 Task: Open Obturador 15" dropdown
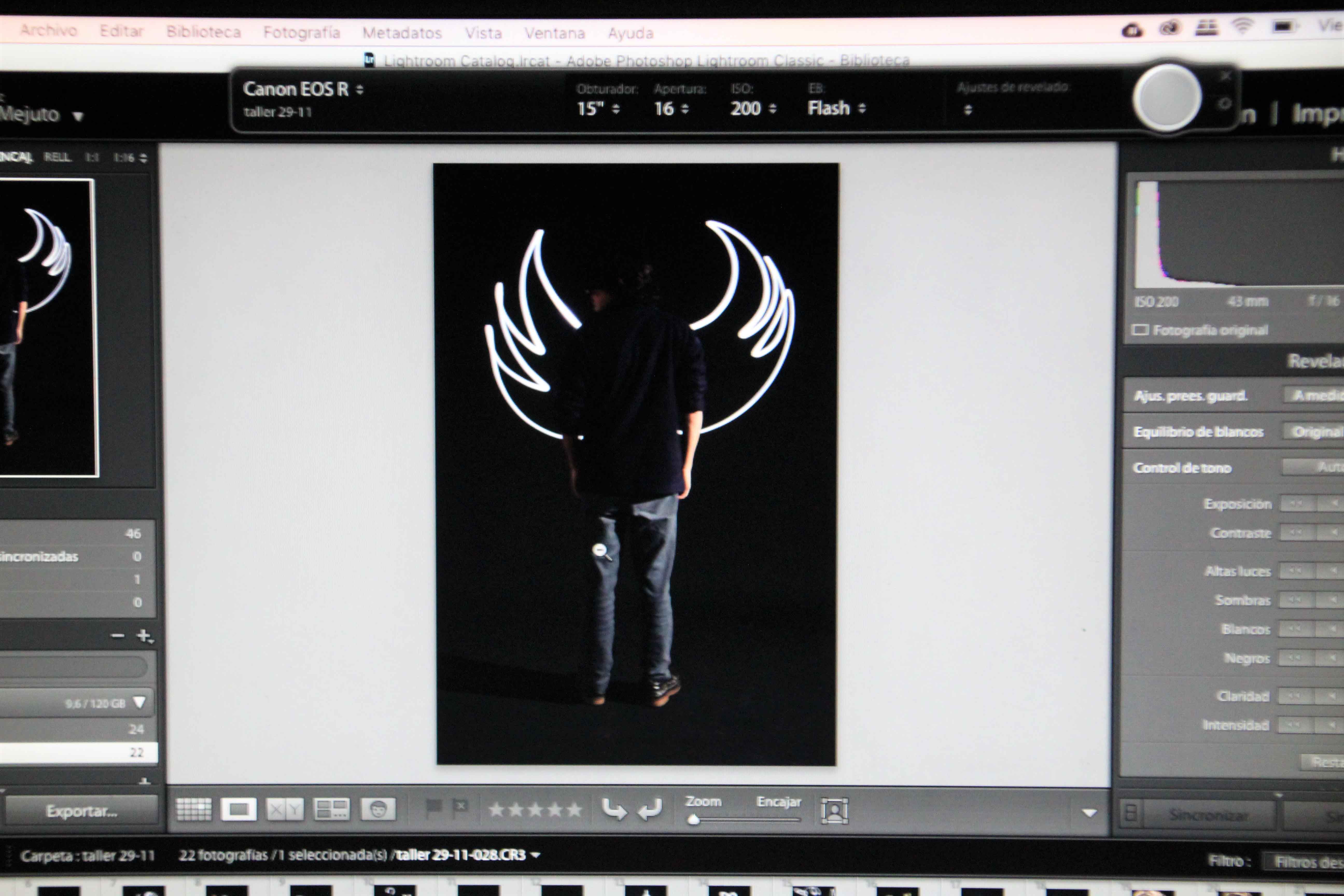point(598,109)
